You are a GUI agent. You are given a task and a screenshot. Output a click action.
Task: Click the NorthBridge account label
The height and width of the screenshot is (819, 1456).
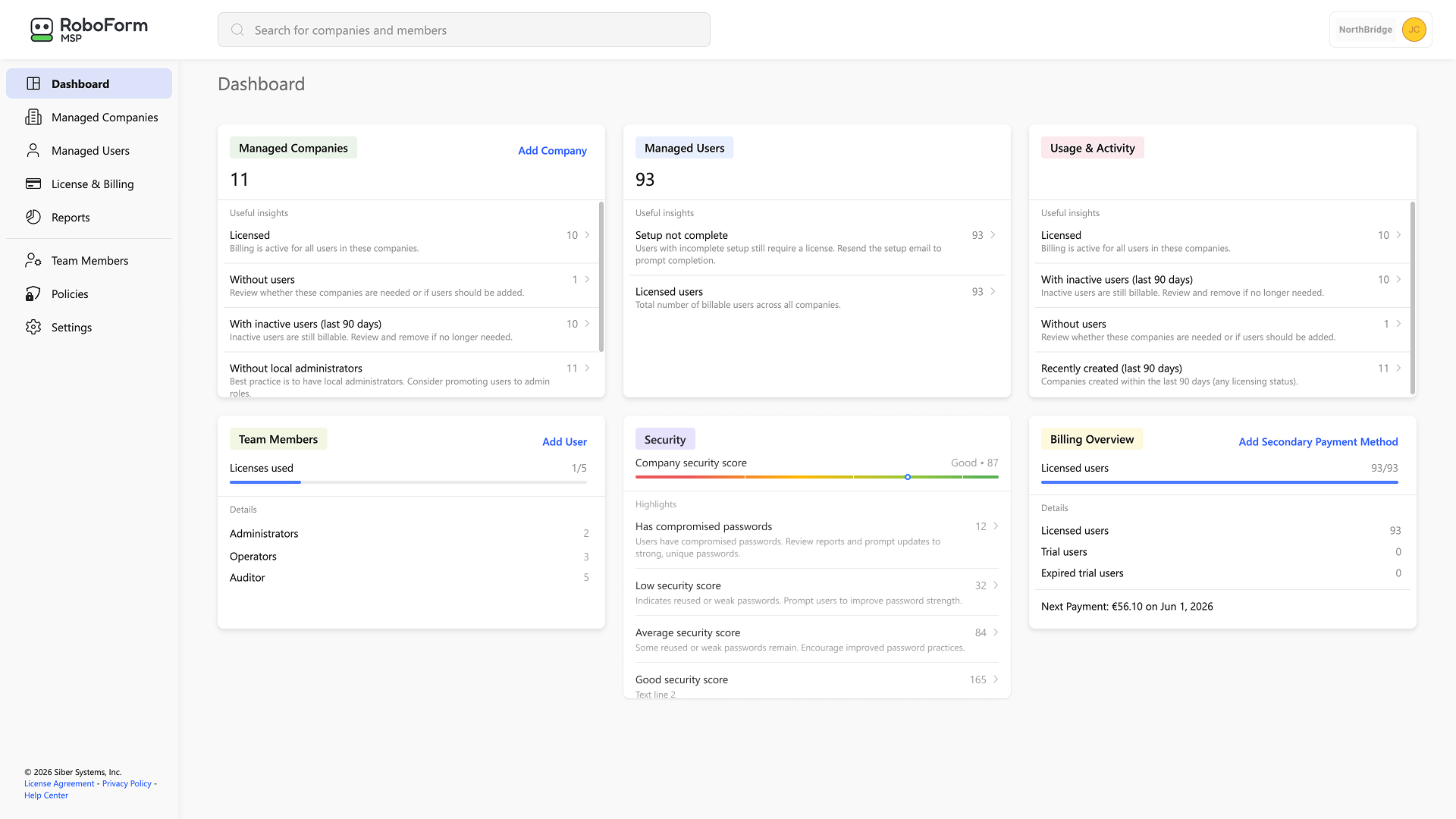coord(1365,30)
